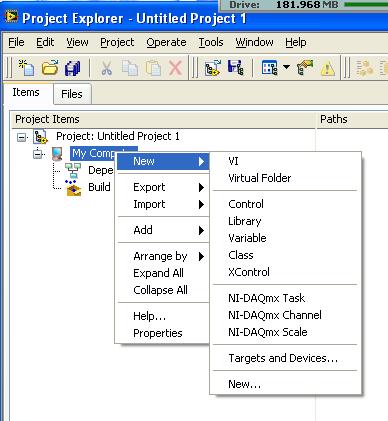Click the Build Specifications box icon
This screenshot has height=421, width=388.
coord(73,188)
